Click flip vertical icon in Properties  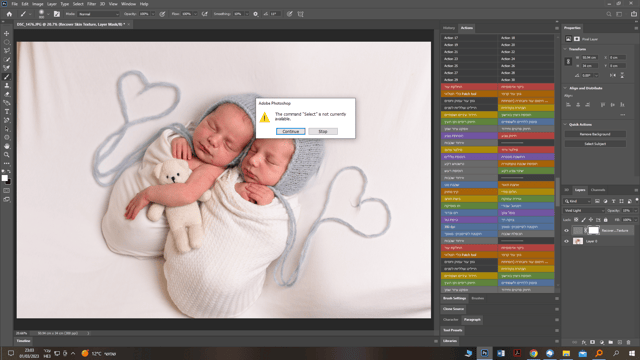622,75
